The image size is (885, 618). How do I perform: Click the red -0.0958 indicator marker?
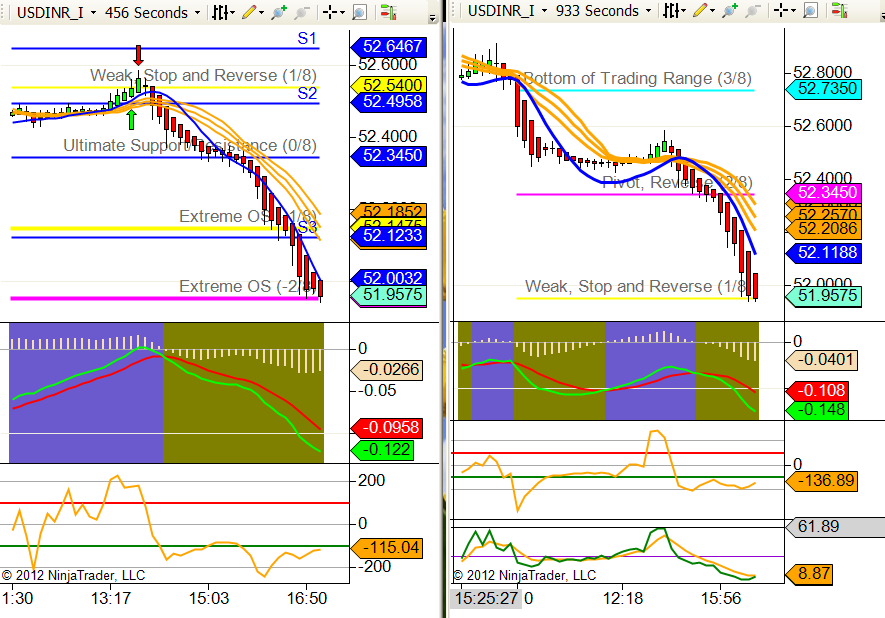coord(387,428)
